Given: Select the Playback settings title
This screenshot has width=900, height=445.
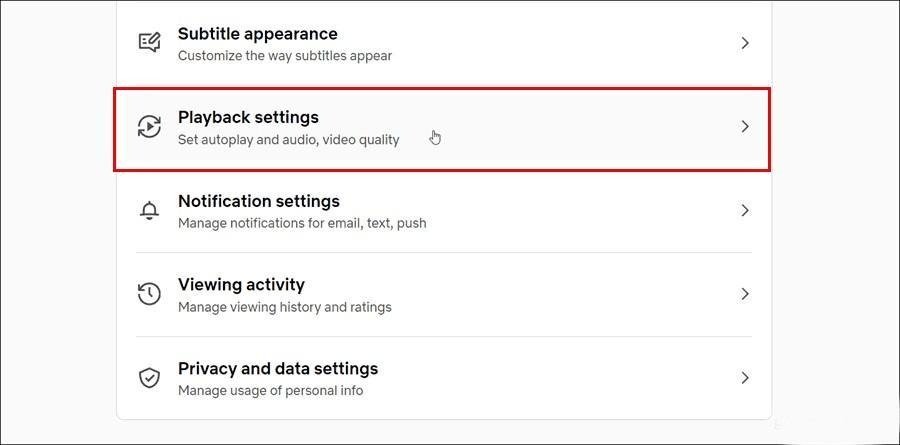Looking at the screenshot, I should pos(248,117).
